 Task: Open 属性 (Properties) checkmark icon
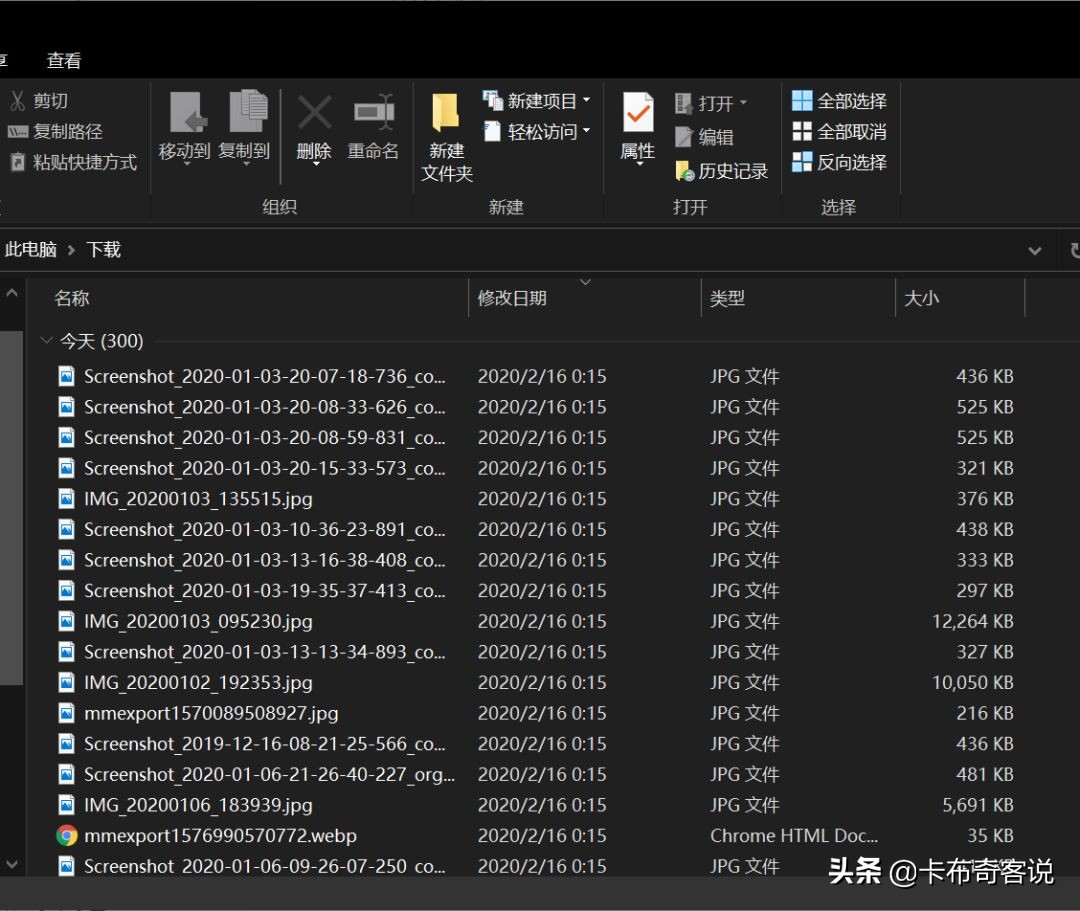coord(637,114)
